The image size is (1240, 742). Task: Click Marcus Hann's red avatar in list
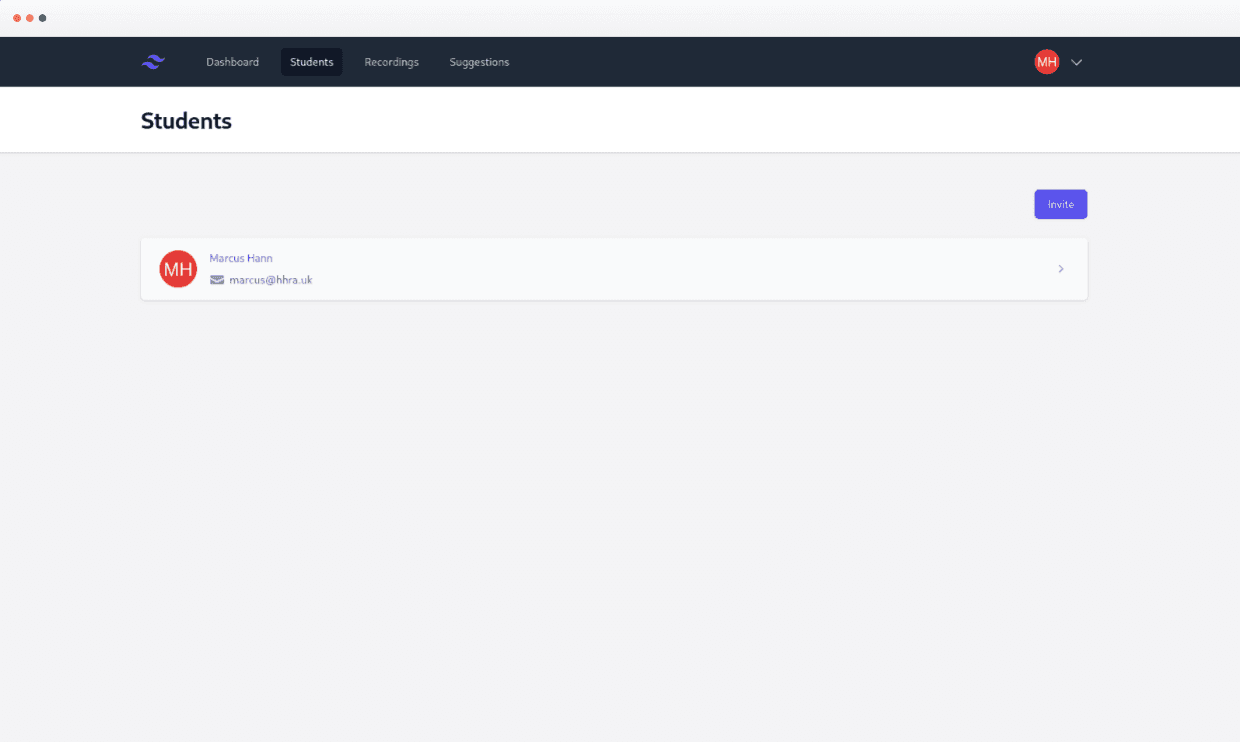pyautogui.click(x=178, y=269)
